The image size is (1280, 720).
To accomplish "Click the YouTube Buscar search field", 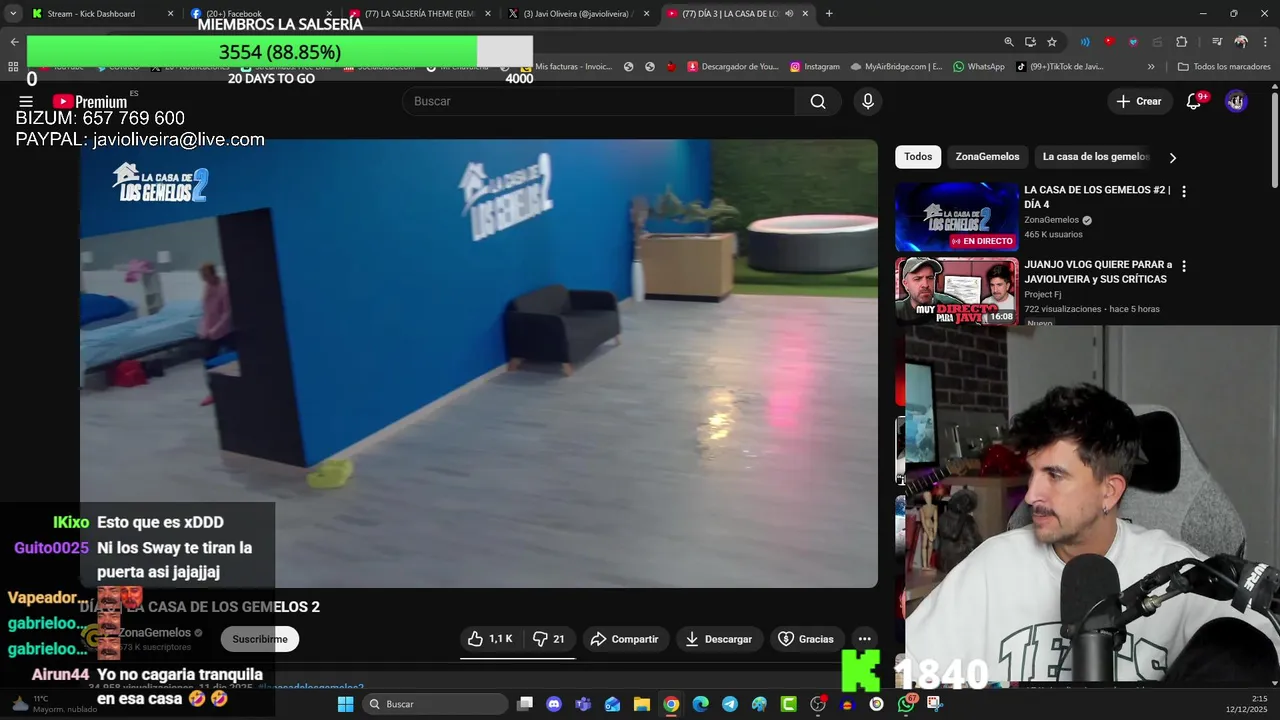I will tap(599, 101).
